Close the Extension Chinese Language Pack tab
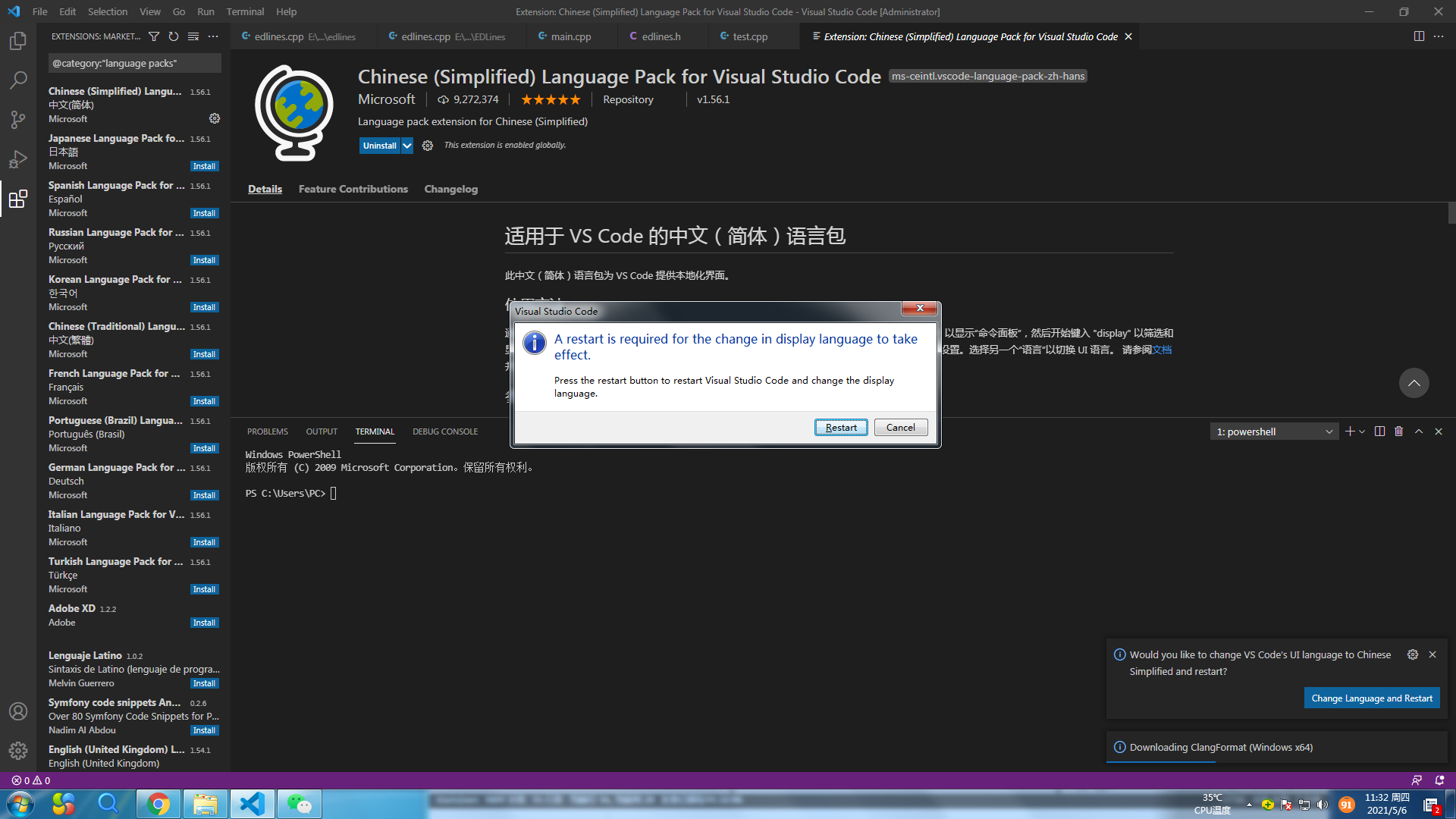Viewport: 1456px width, 819px height. click(1128, 36)
